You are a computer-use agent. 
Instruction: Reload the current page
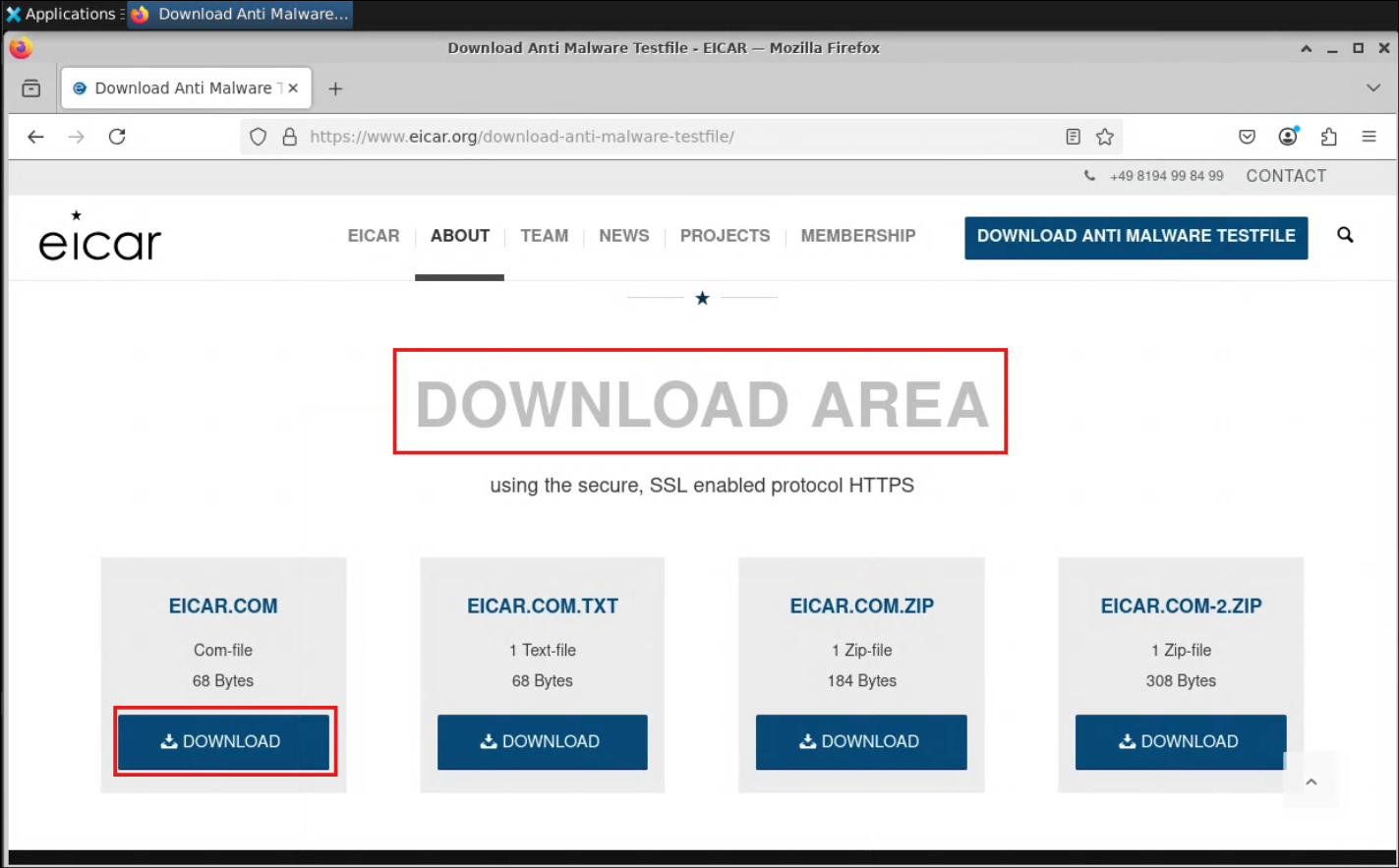point(117,137)
